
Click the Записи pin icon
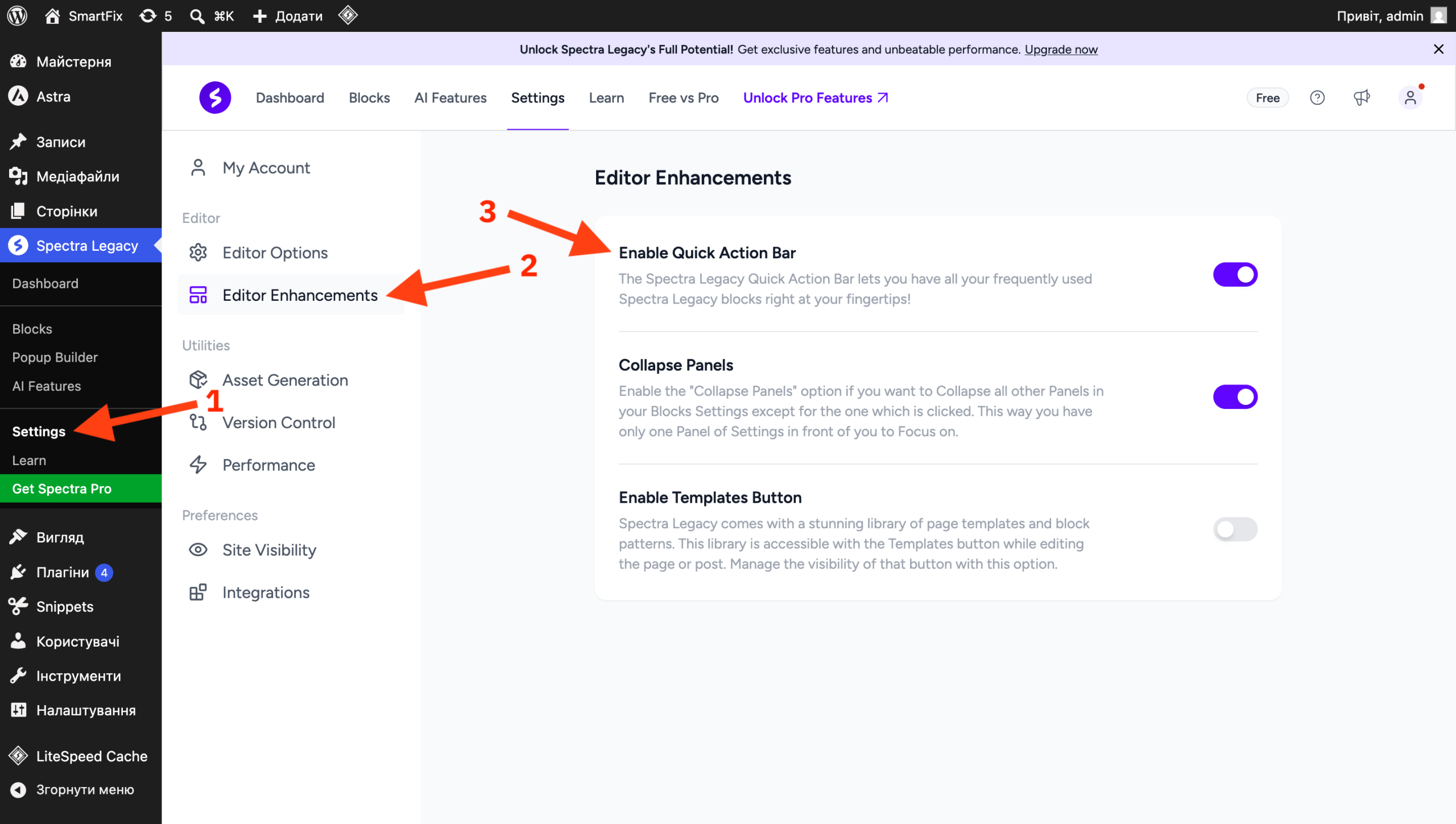[18, 142]
